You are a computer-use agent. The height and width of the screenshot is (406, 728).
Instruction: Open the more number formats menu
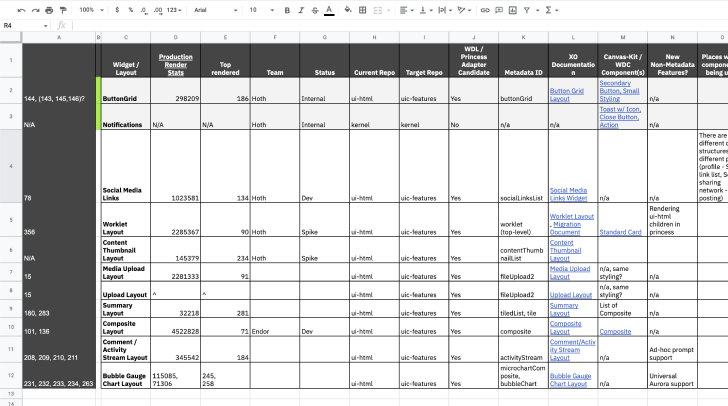point(175,9)
